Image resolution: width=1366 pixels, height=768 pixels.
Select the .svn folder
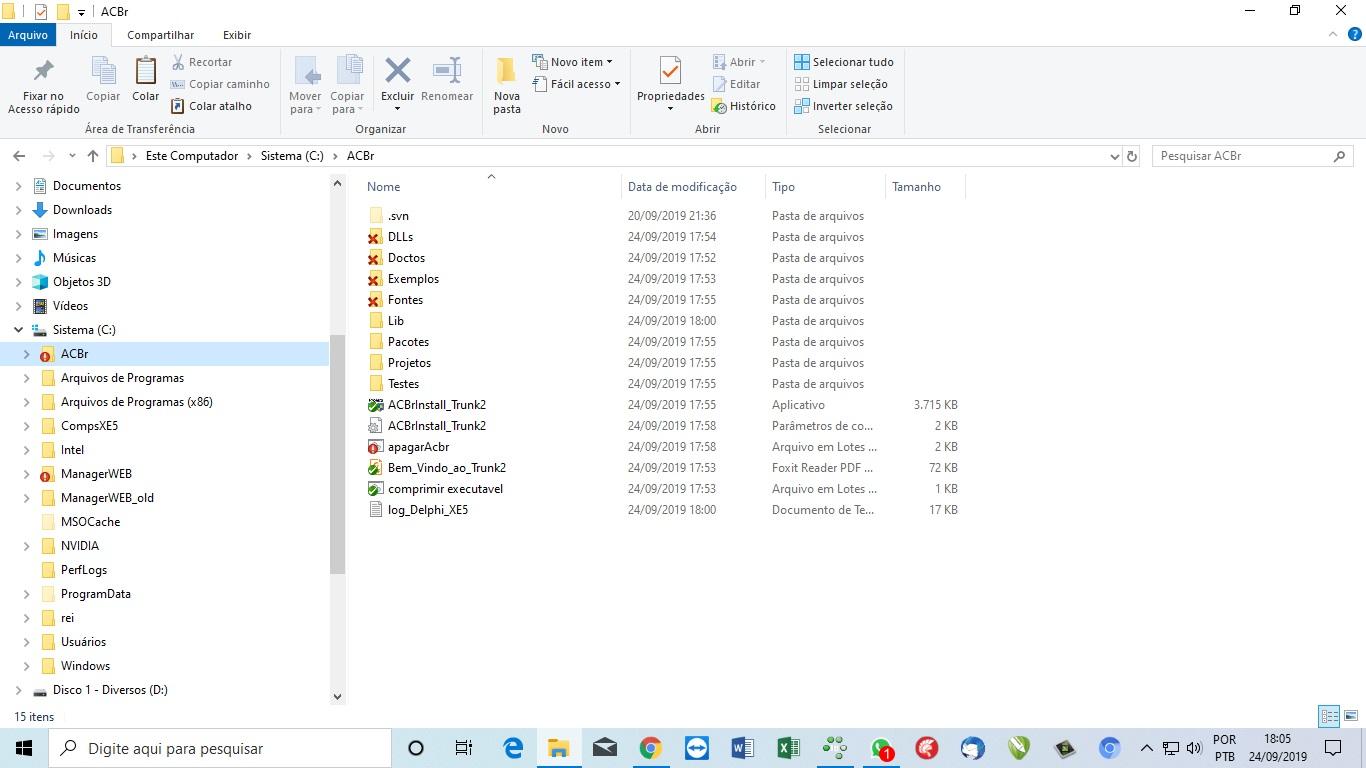pyautogui.click(x=398, y=216)
